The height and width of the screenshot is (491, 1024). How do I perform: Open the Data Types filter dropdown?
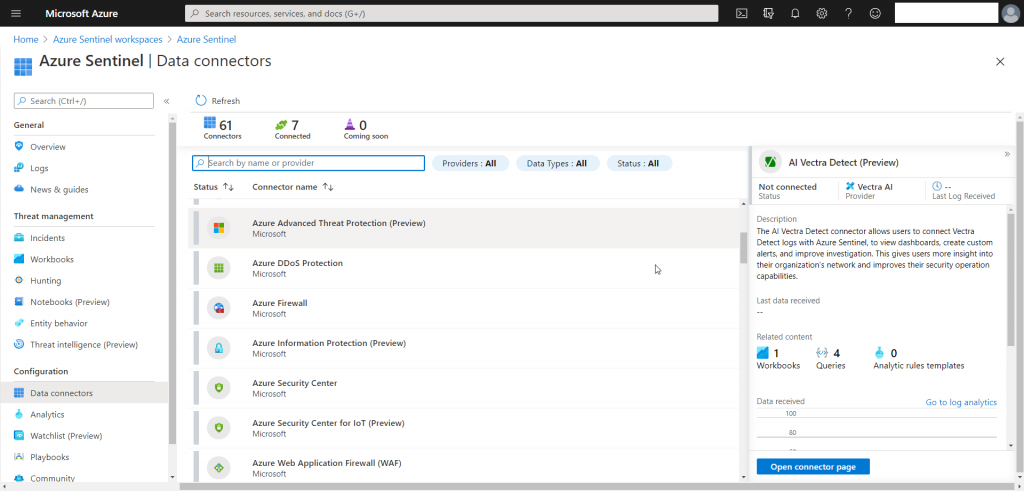(558, 163)
